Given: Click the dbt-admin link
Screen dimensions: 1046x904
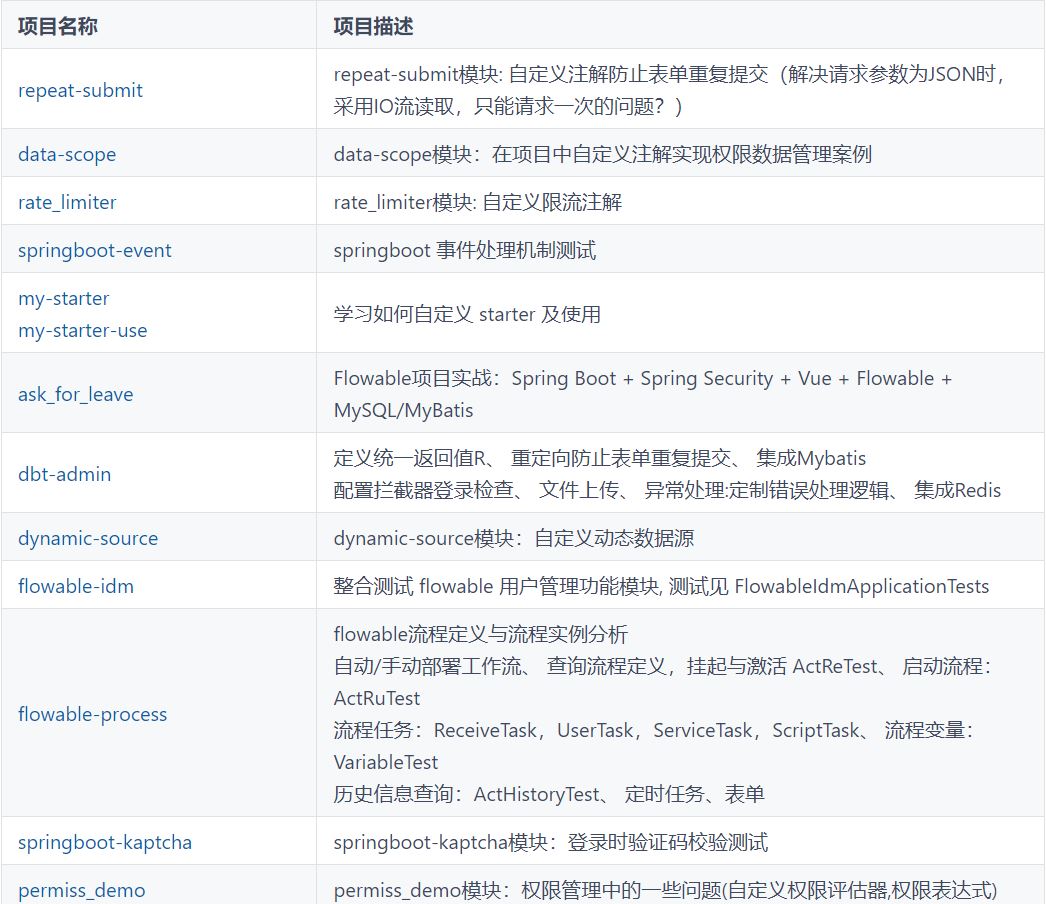Looking at the screenshot, I should (x=65, y=474).
